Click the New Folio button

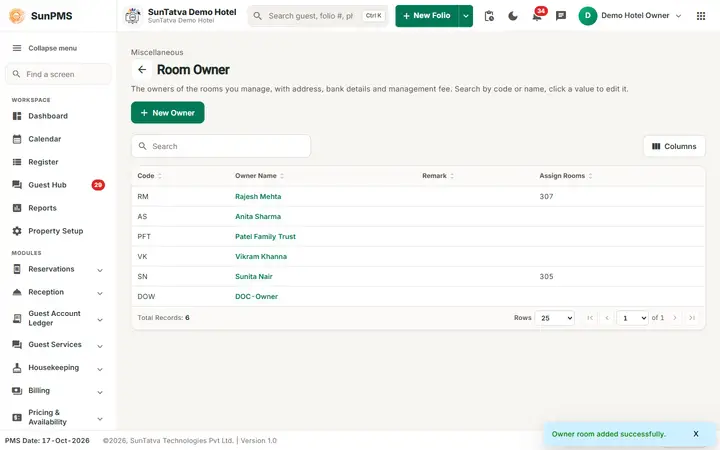point(427,16)
